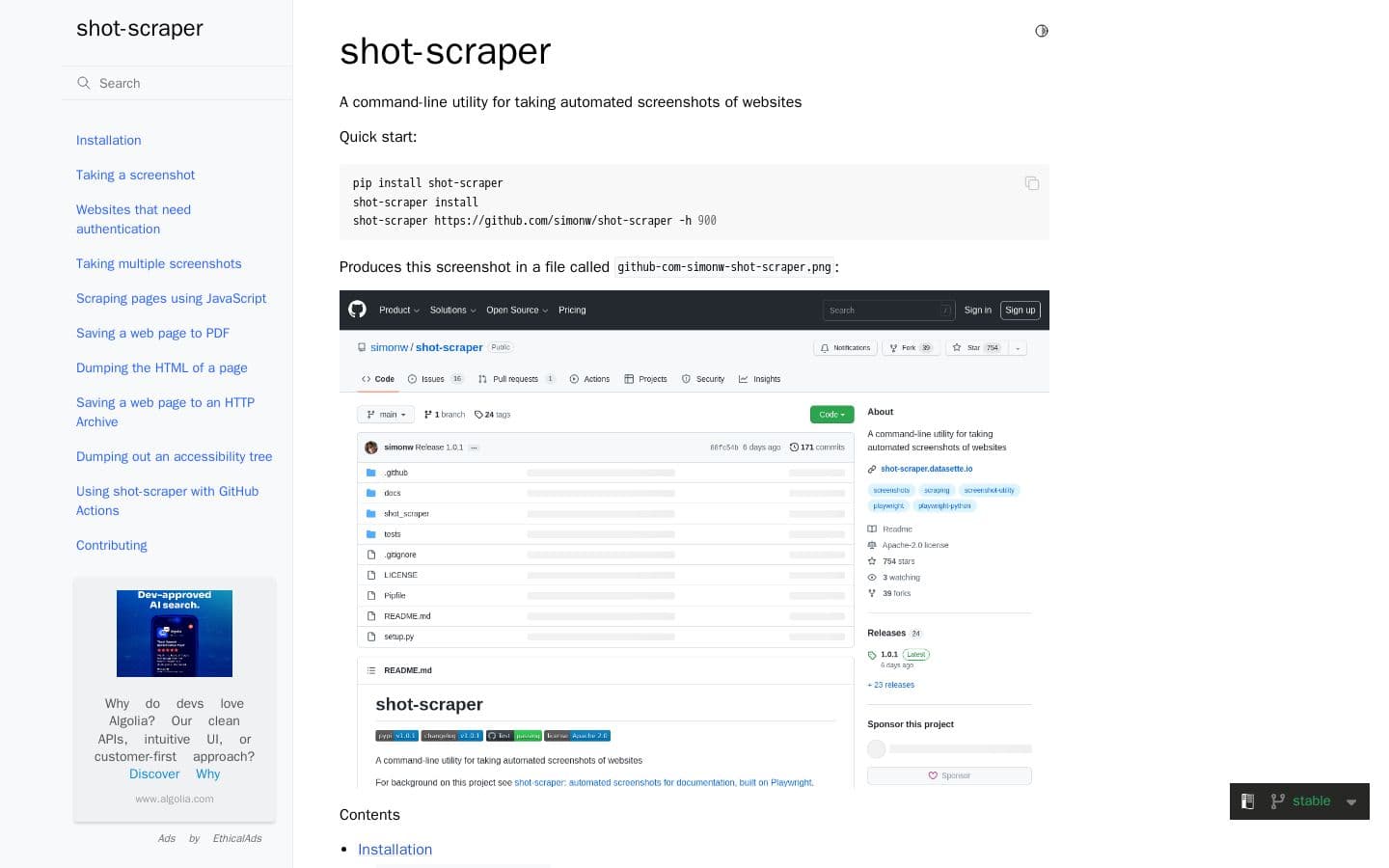Click the Sponsor heart icon in the screenshot sidebar
1389x868 pixels.
coord(933,775)
